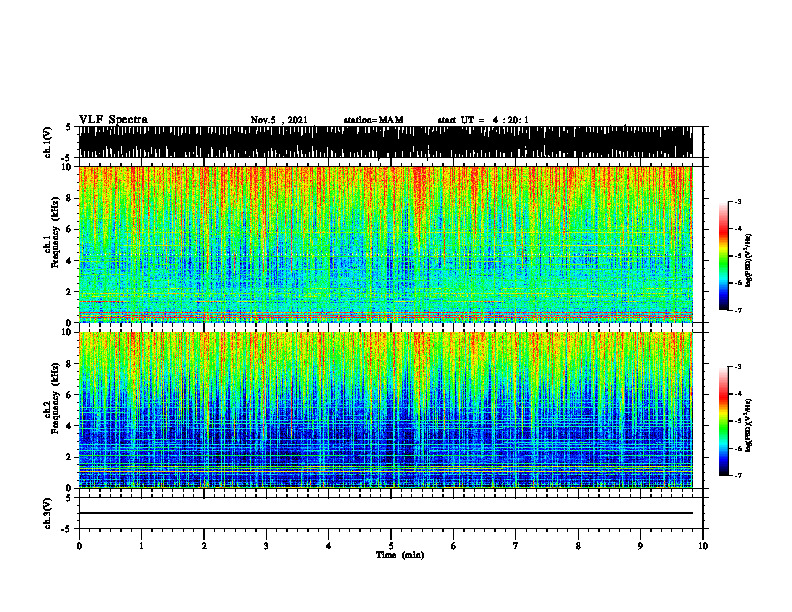Click the "-3" label on ch.1 color bar
The width and height of the screenshot is (792, 612).
tap(738, 202)
